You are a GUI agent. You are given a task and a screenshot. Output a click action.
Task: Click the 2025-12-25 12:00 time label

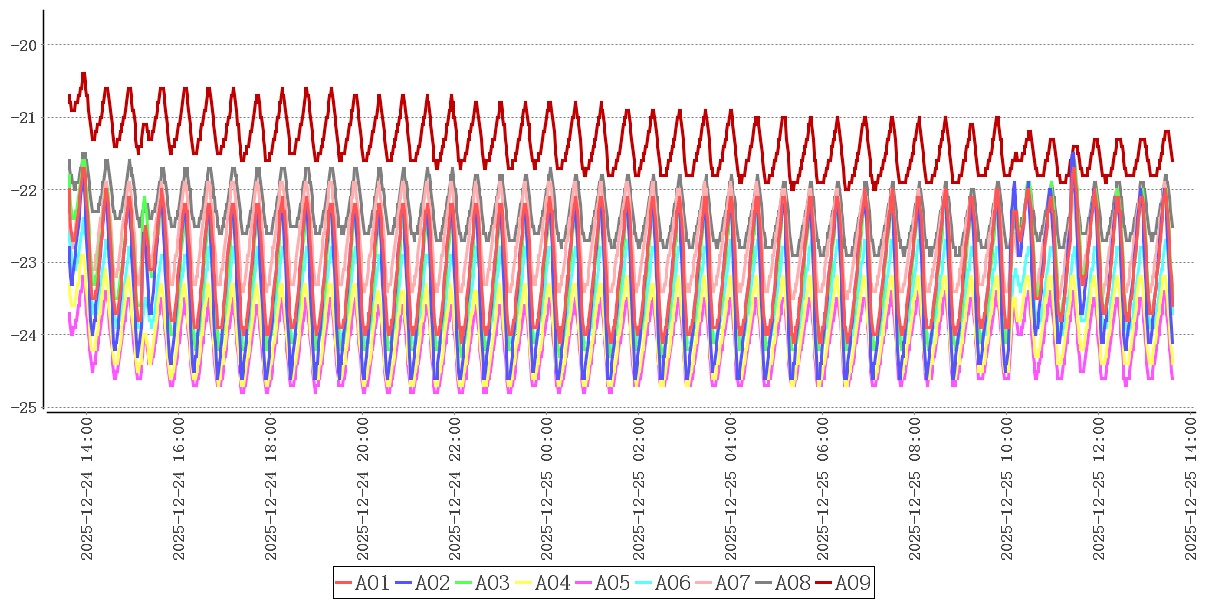pos(1099,488)
